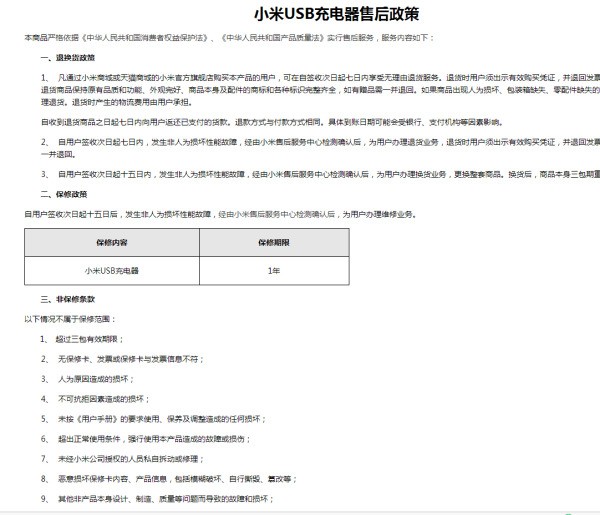Click item 9 其他非产品本身设计

[157, 499]
